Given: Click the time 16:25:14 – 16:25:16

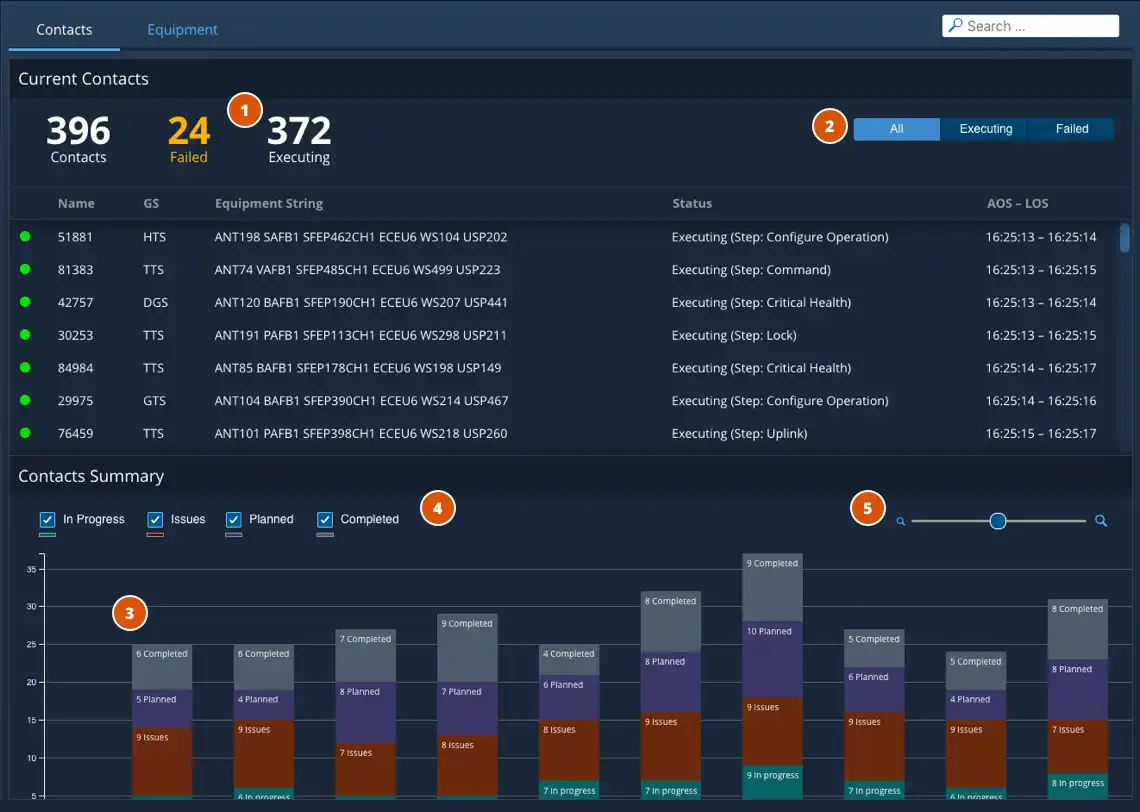Looking at the screenshot, I should tap(1041, 401).
